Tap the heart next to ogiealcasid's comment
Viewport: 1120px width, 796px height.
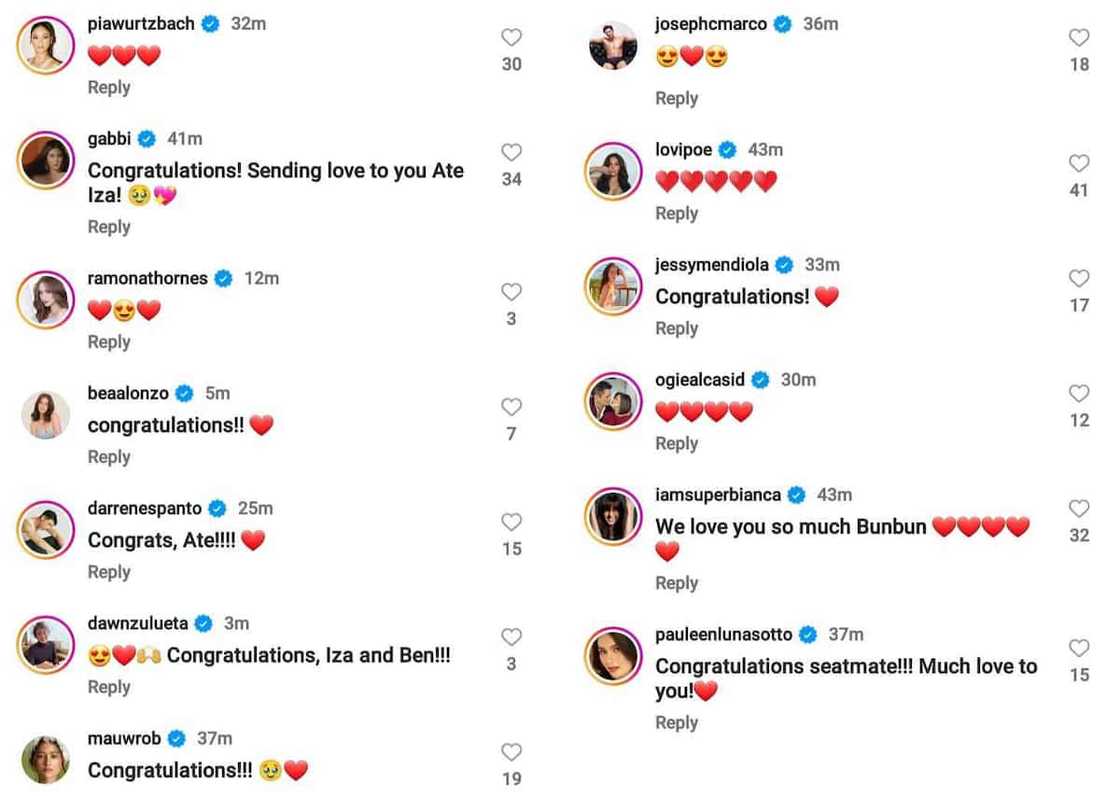pos(1079,394)
